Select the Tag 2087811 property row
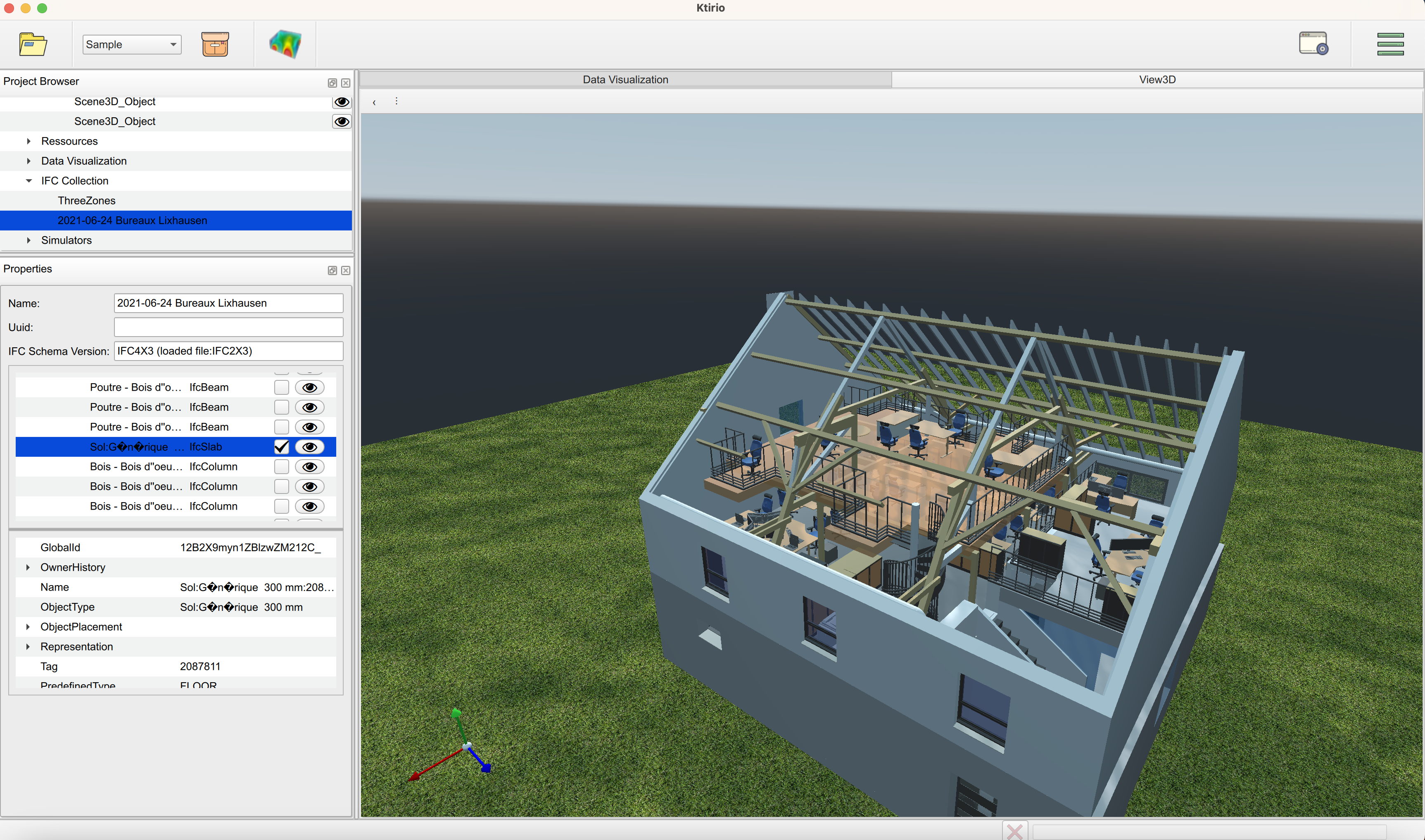This screenshot has height=840, width=1425. (176, 666)
